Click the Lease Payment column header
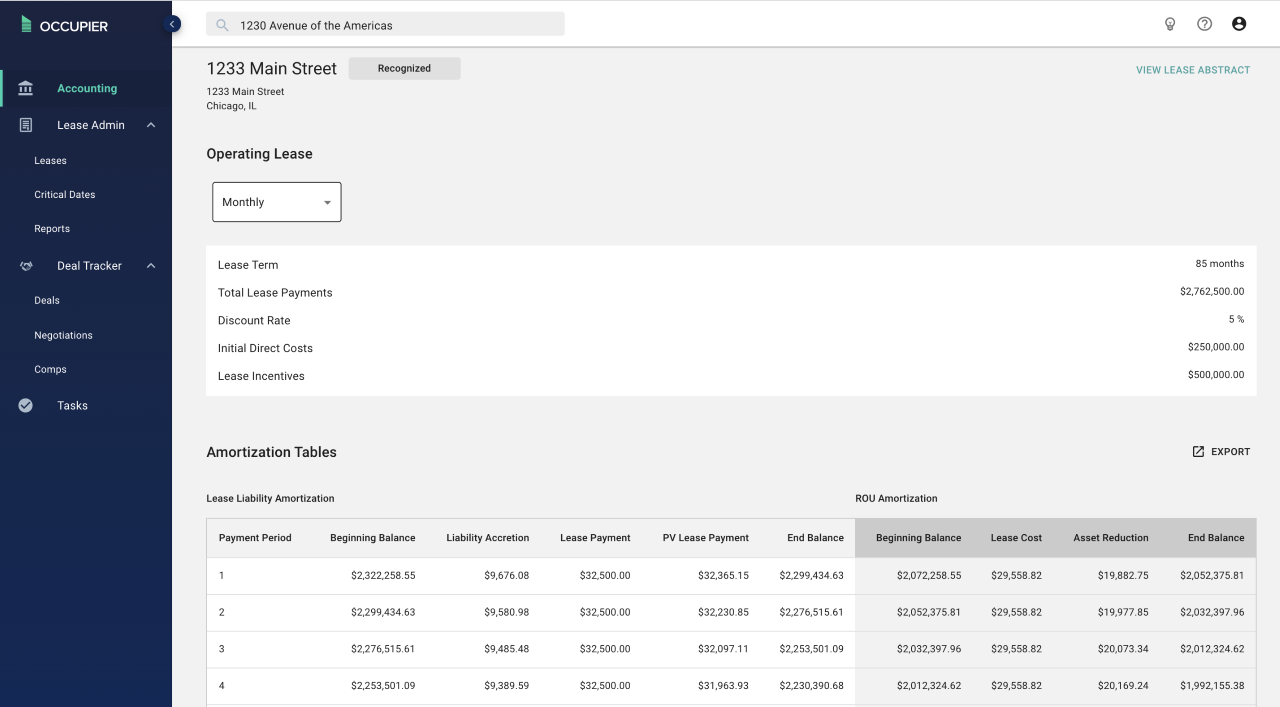Image resolution: width=1280 pixels, height=707 pixels. (595, 538)
